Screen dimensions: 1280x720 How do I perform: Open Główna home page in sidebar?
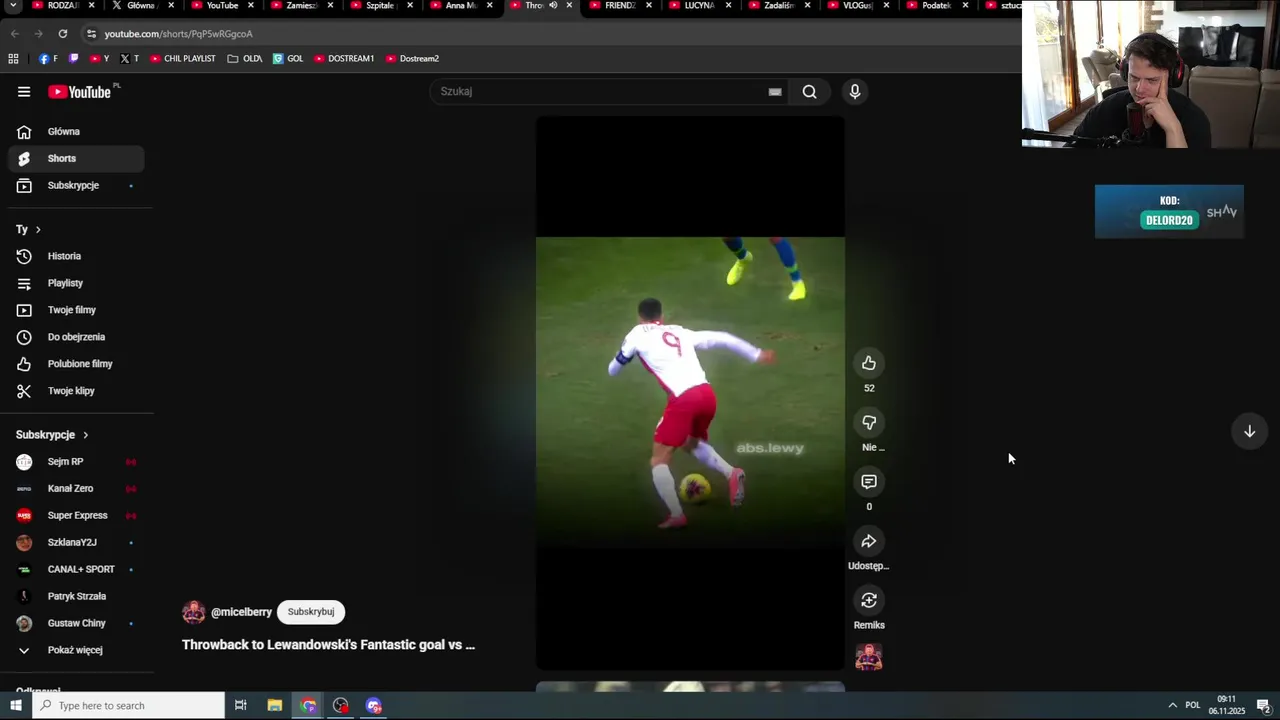tap(76, 131)
